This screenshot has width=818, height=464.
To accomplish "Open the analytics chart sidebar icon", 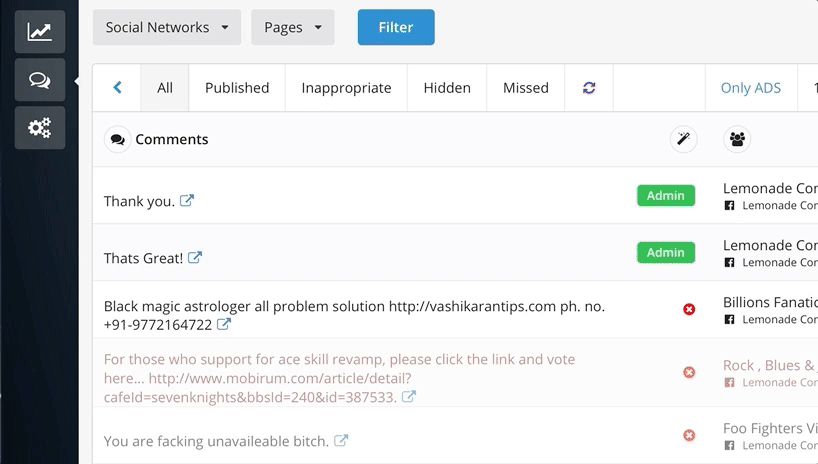I will point(39,32).
